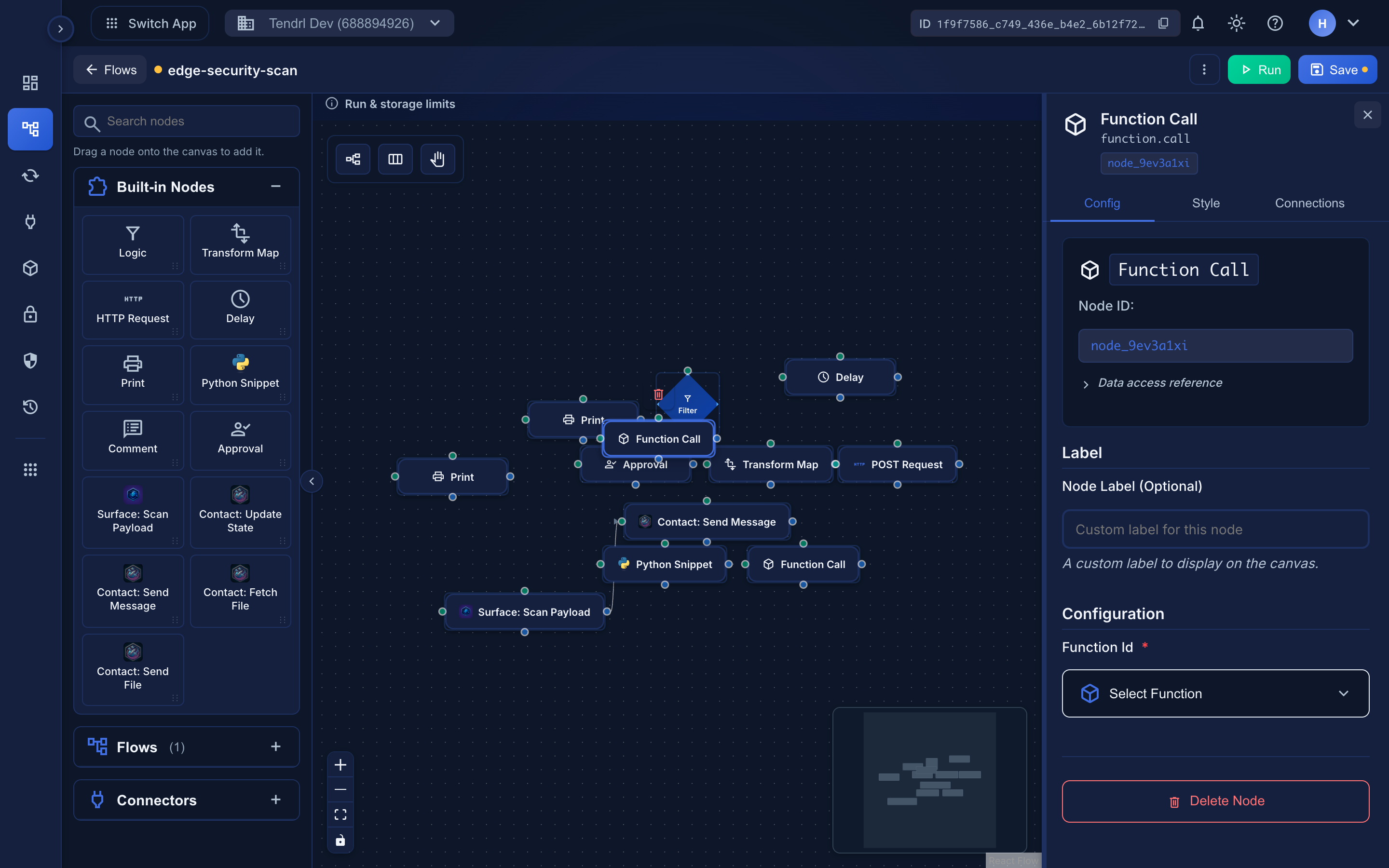Click the Node Label input field
Screen dimensions: 1389x868
(1215, 529)
